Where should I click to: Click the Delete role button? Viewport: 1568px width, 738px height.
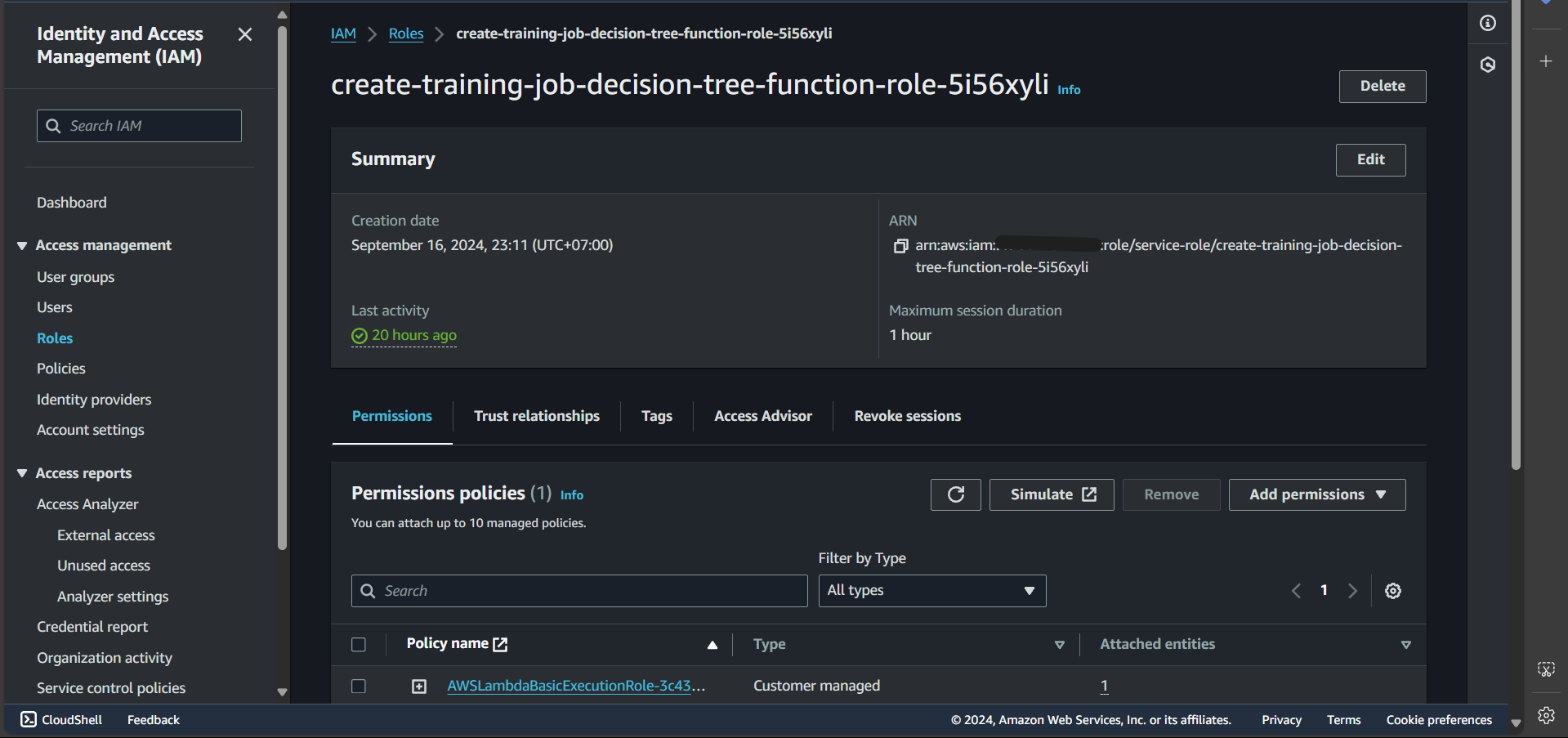[1382, 87]
